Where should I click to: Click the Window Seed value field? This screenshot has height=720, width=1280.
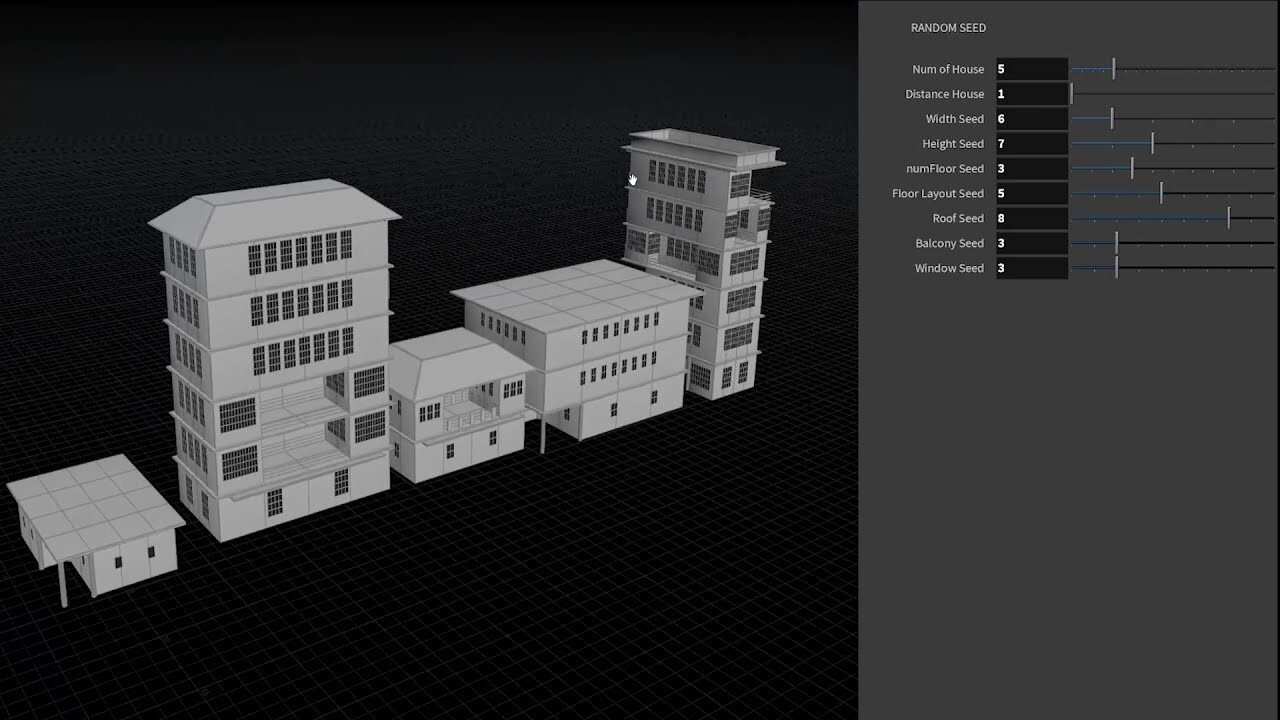click(x=1030, y=268)
